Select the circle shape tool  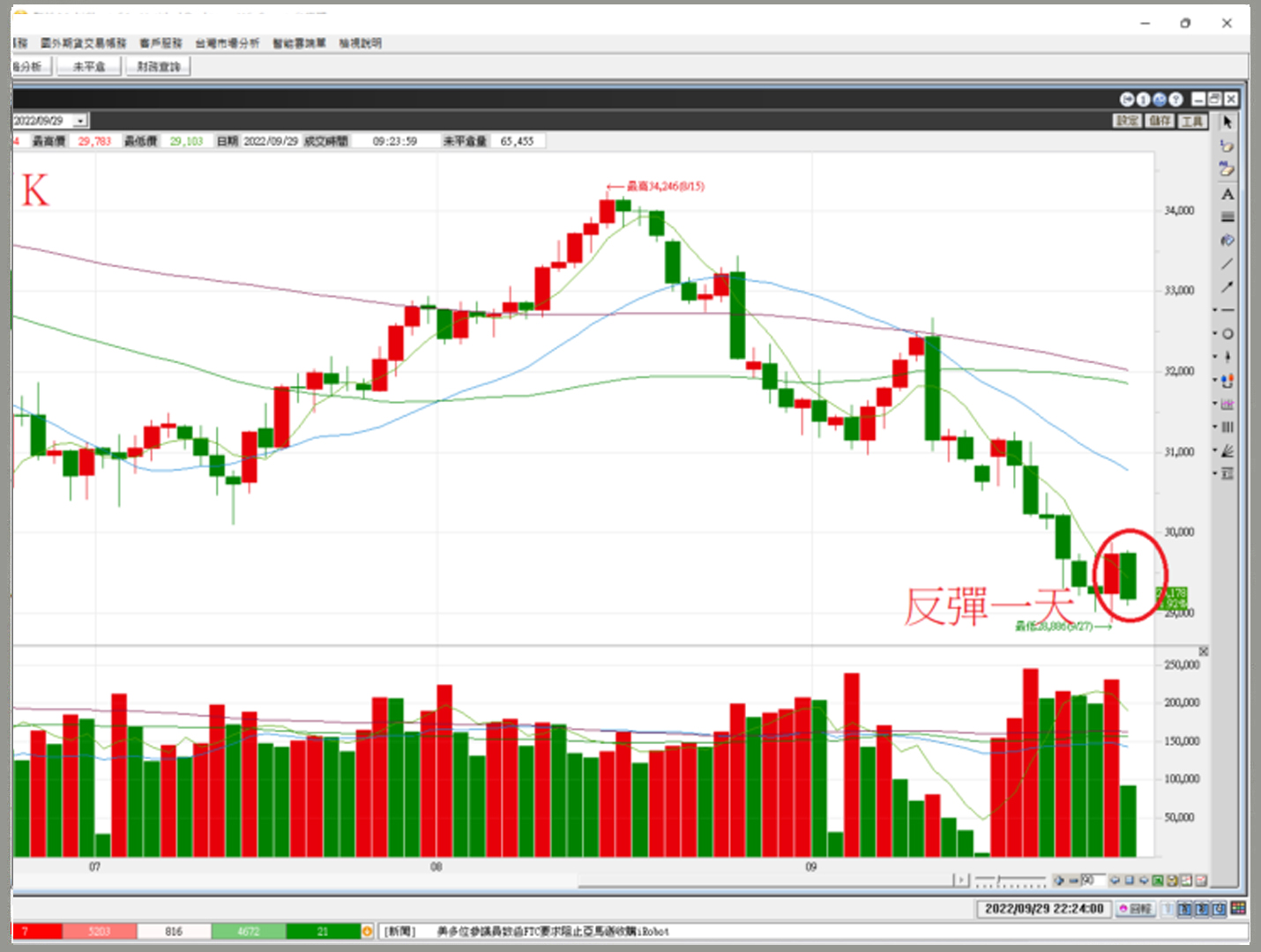pos(1227,334)
